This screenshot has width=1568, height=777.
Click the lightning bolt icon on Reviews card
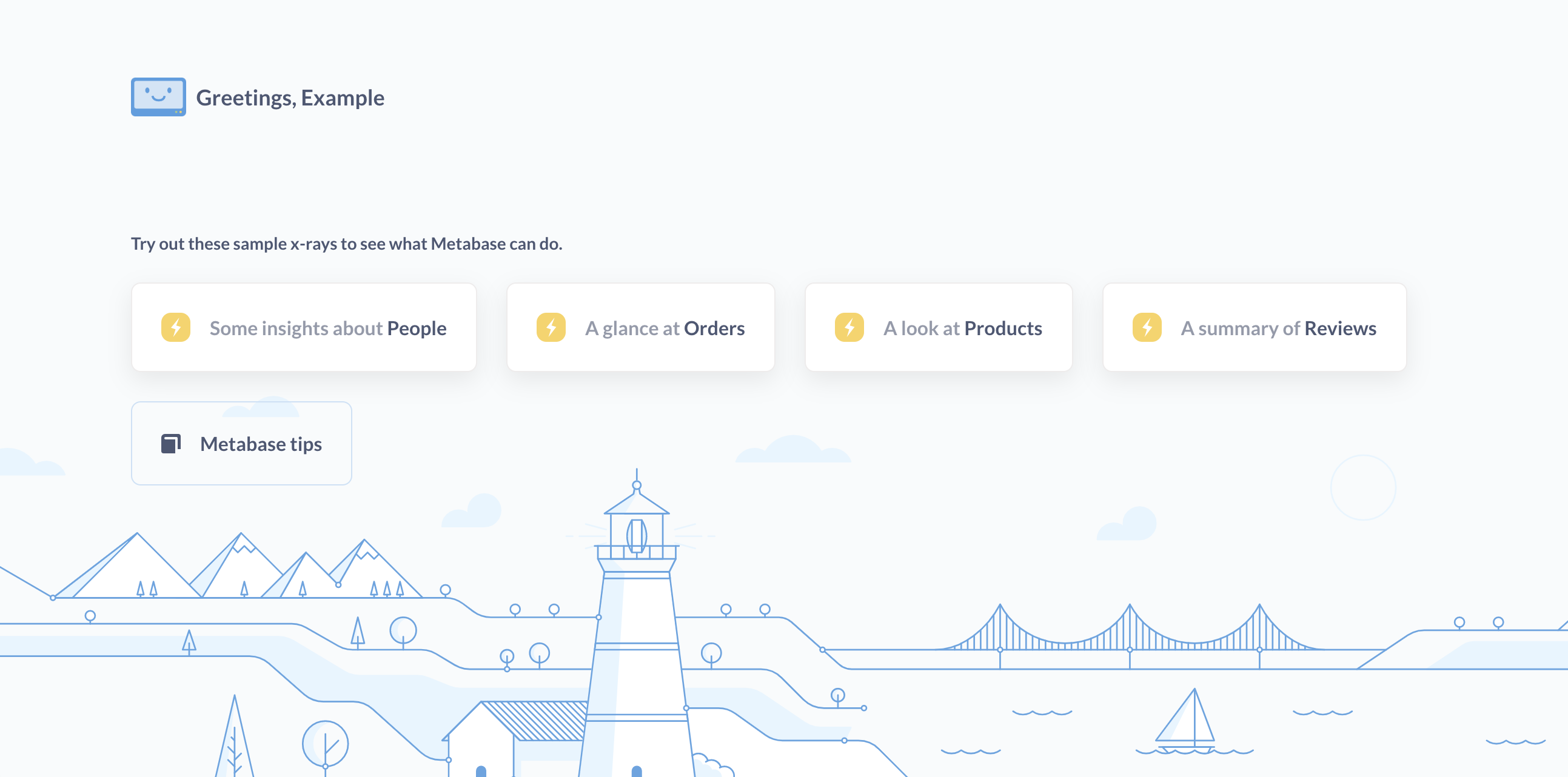pos(1149,327)
